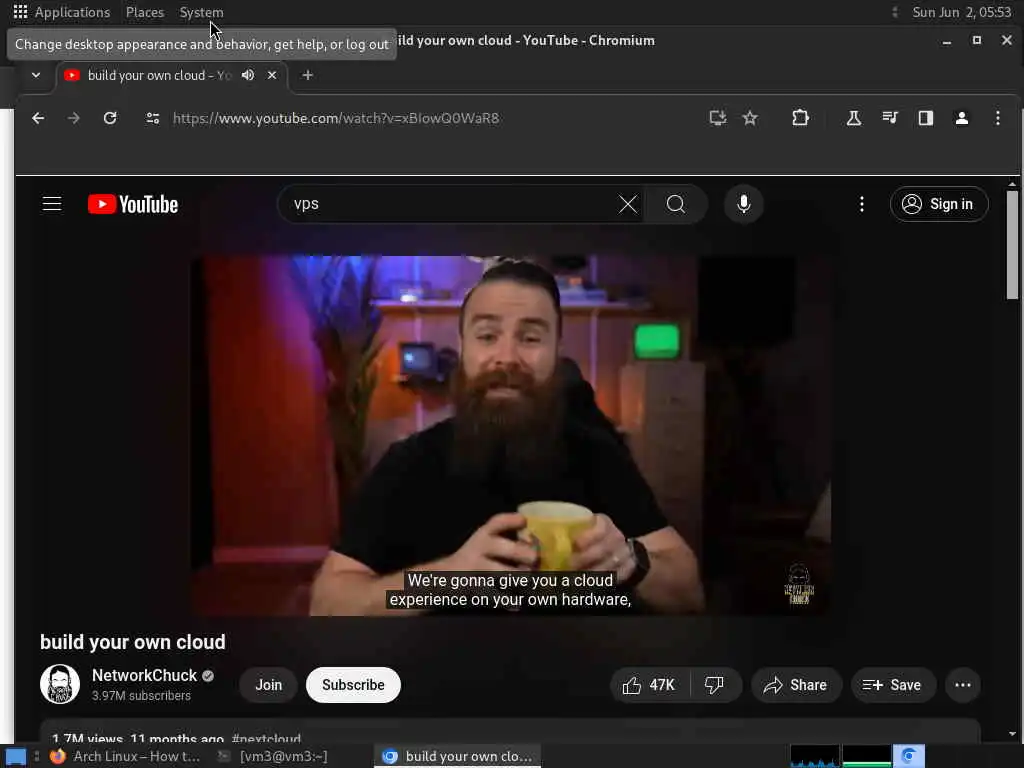Open Chrome Labs flask icon
This screenshot has width=1024, height=768.
coord(854,118)
